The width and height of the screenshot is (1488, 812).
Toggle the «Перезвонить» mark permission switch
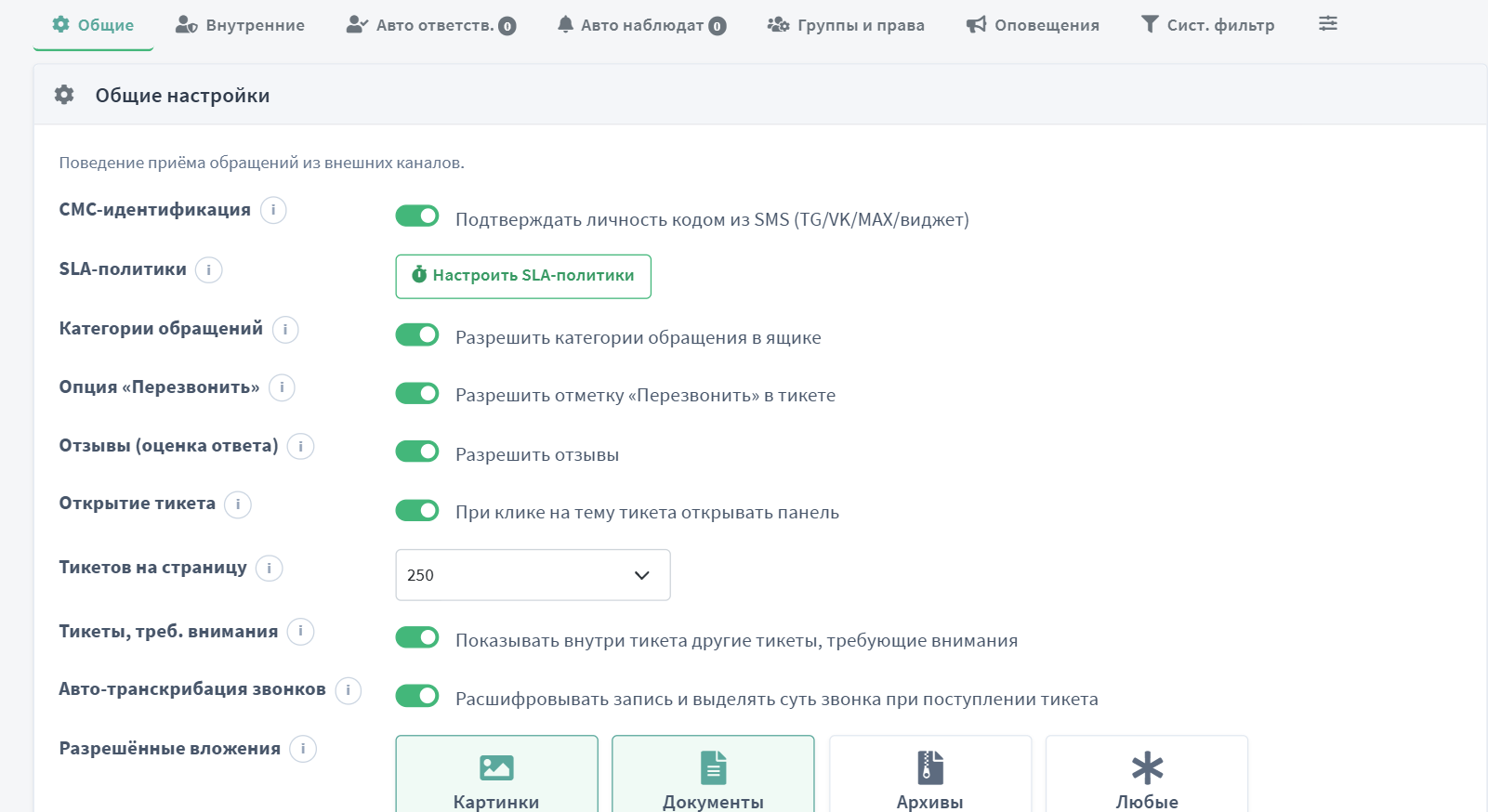pyautogui.click(x=417, y=393)
